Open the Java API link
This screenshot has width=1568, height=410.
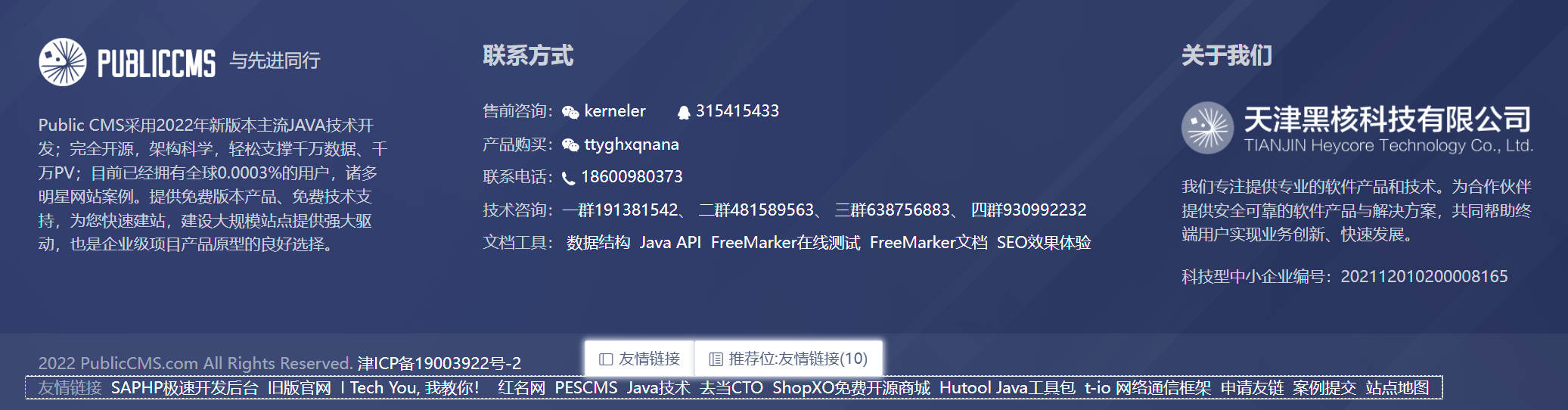pos(670,243)
